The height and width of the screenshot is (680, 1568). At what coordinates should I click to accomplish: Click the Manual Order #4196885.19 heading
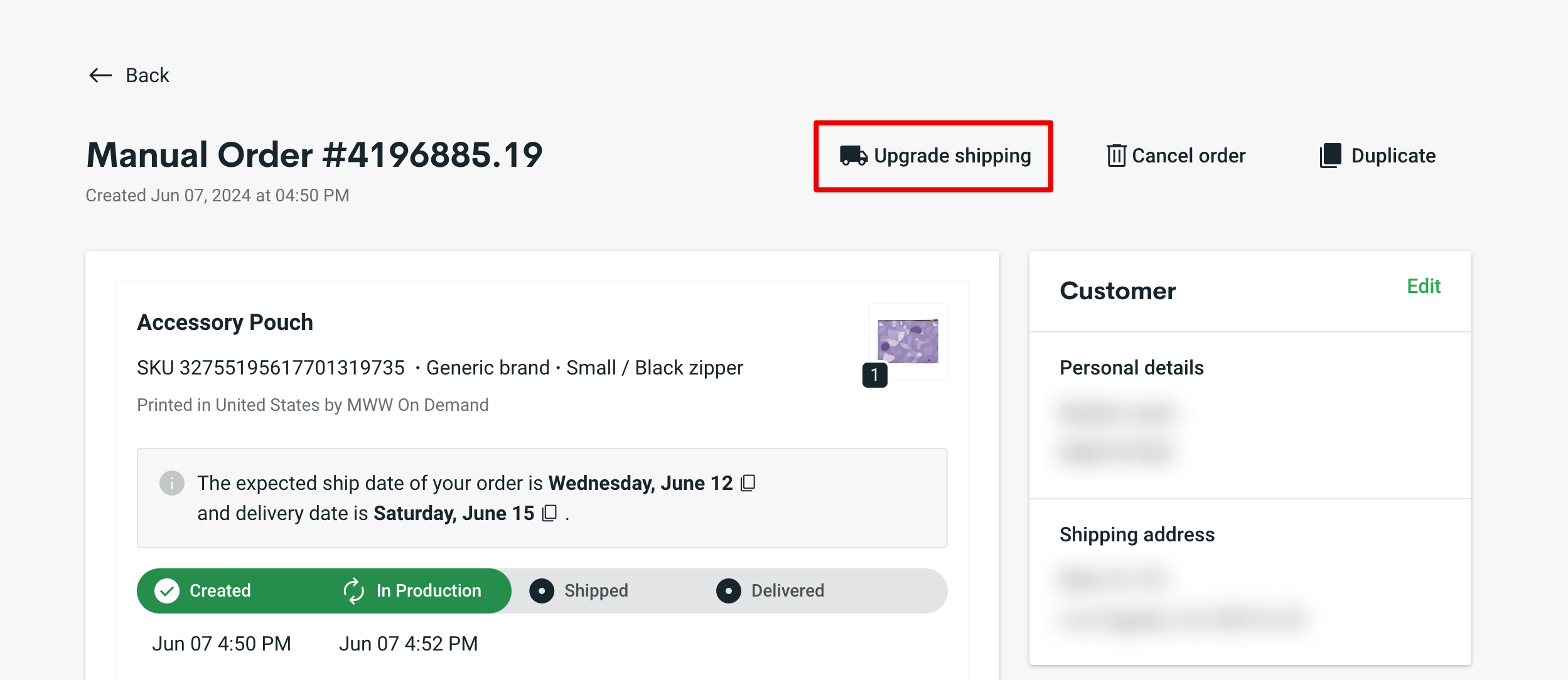click(x=314, y=154)
